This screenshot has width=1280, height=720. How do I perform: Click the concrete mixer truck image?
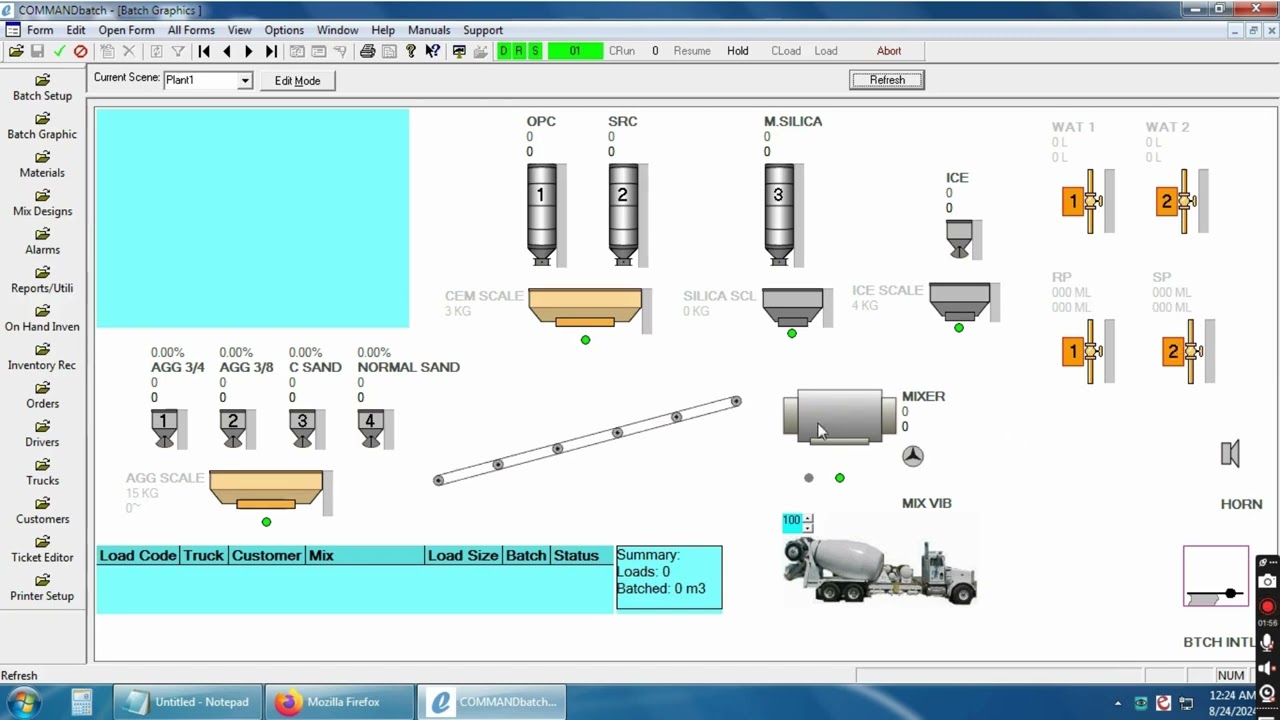pyautogui.click(x=880, y=570)
